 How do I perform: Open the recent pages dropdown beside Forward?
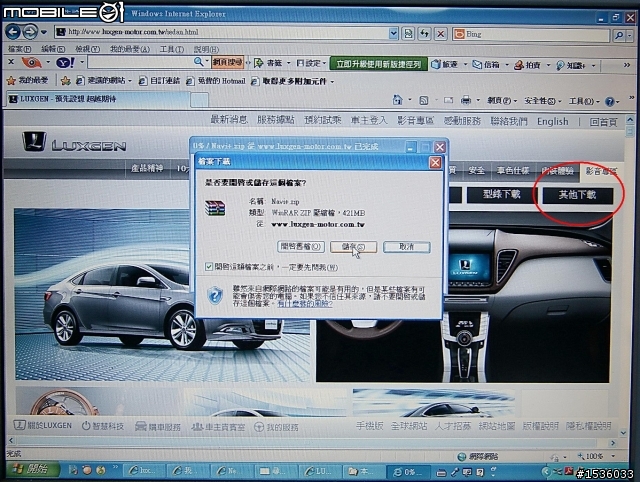(x=44, y=32)
